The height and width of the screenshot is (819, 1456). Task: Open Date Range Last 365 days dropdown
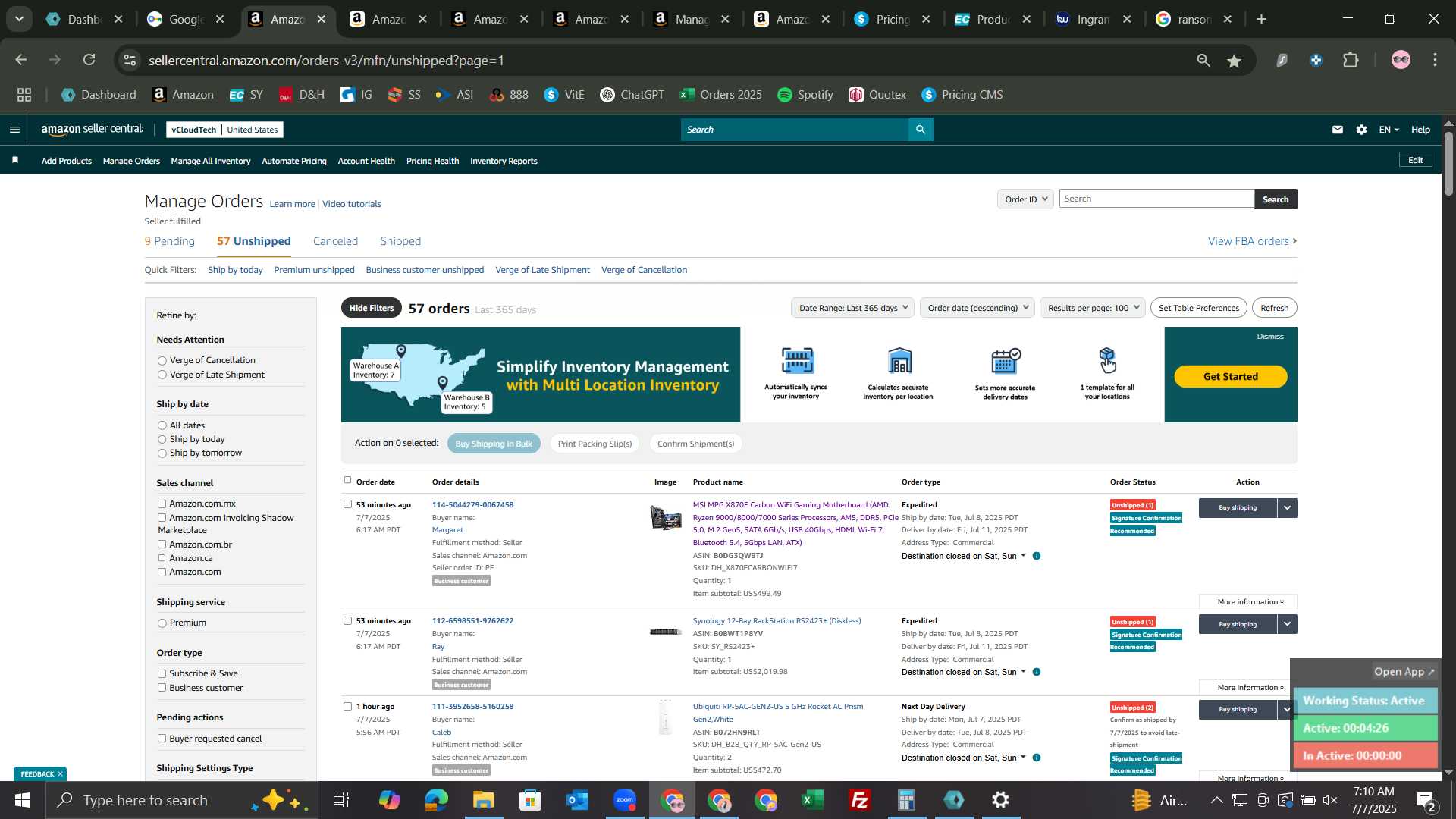pos(852,308)
